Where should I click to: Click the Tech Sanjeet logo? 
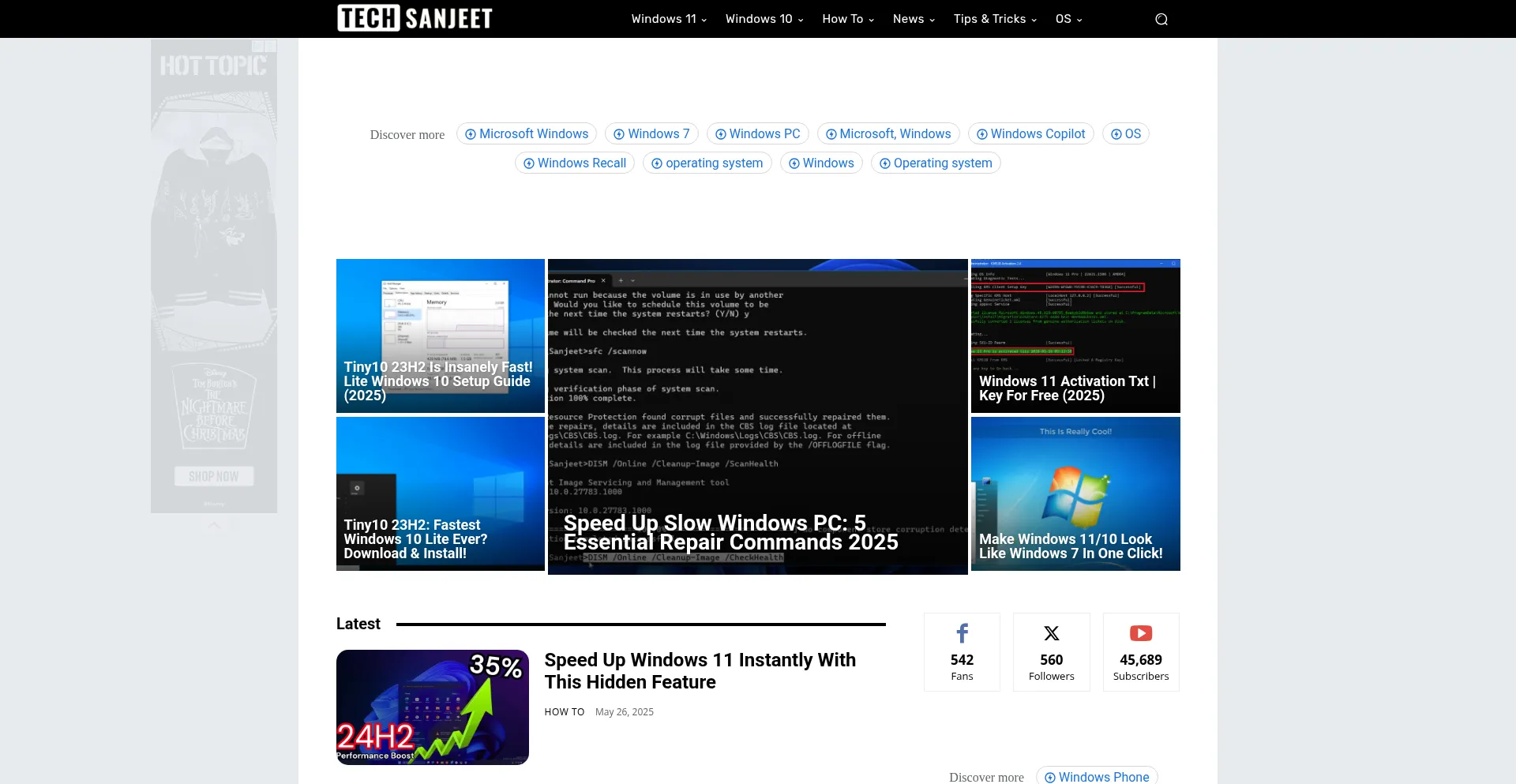[415, 18]
